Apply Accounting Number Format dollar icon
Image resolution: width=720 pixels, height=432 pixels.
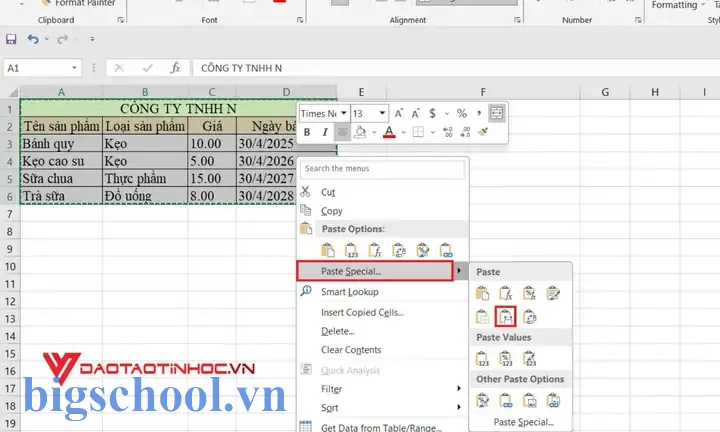[432, 113]
